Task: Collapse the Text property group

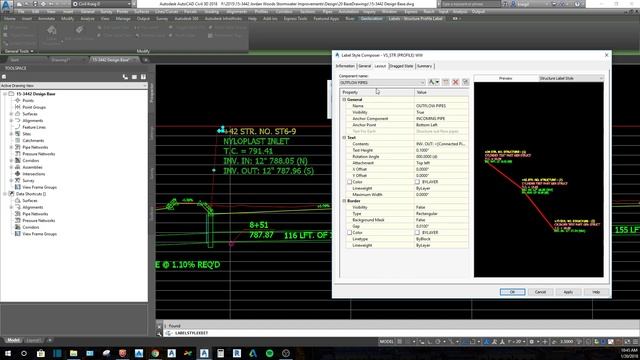Action: (x=344, y=138)
